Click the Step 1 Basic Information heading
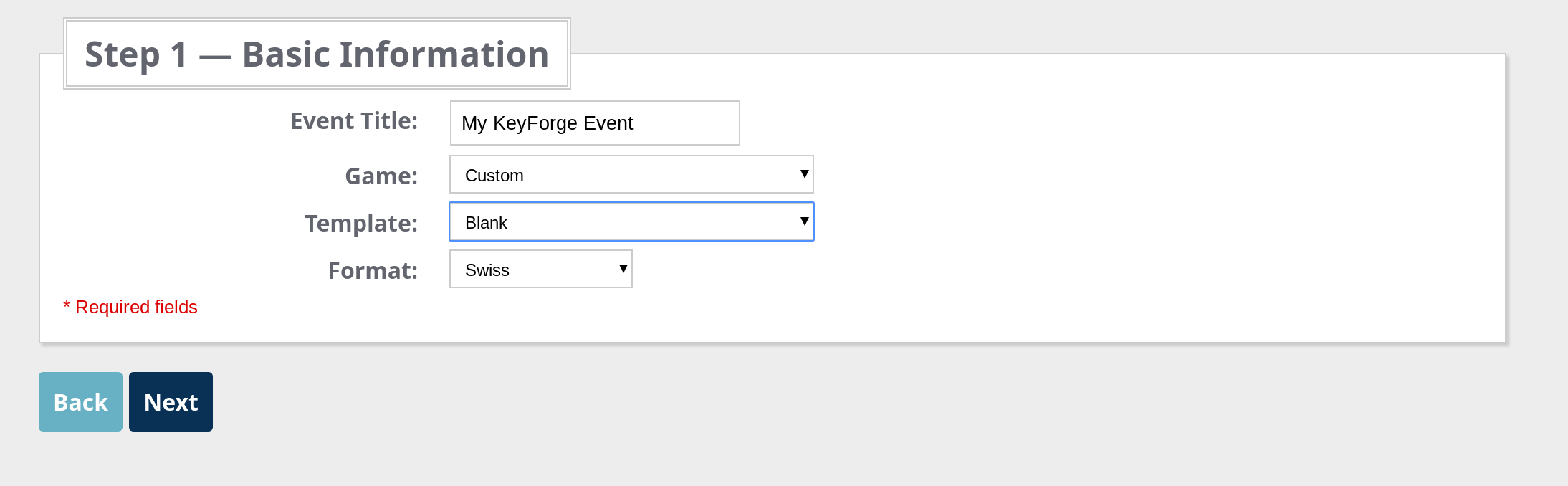 pos(317,54)
